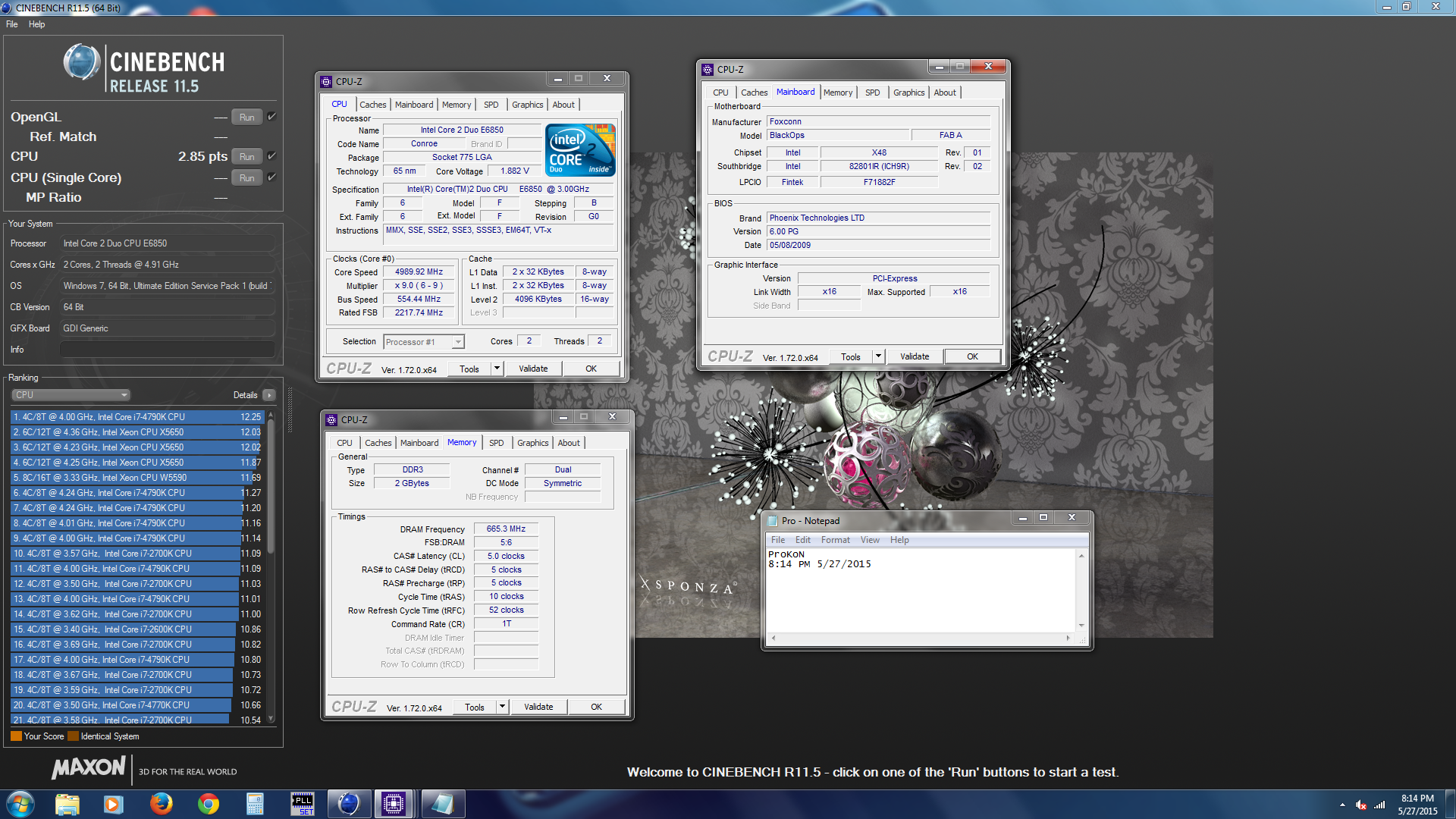Click the ranking list scrollbar

point(271,485)
